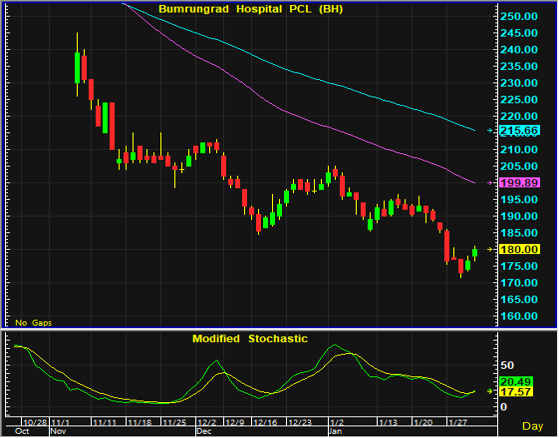Viewport: 559px width, 438px height.
Task: Click the last green candlestick near 180
Action: [475, 253]
